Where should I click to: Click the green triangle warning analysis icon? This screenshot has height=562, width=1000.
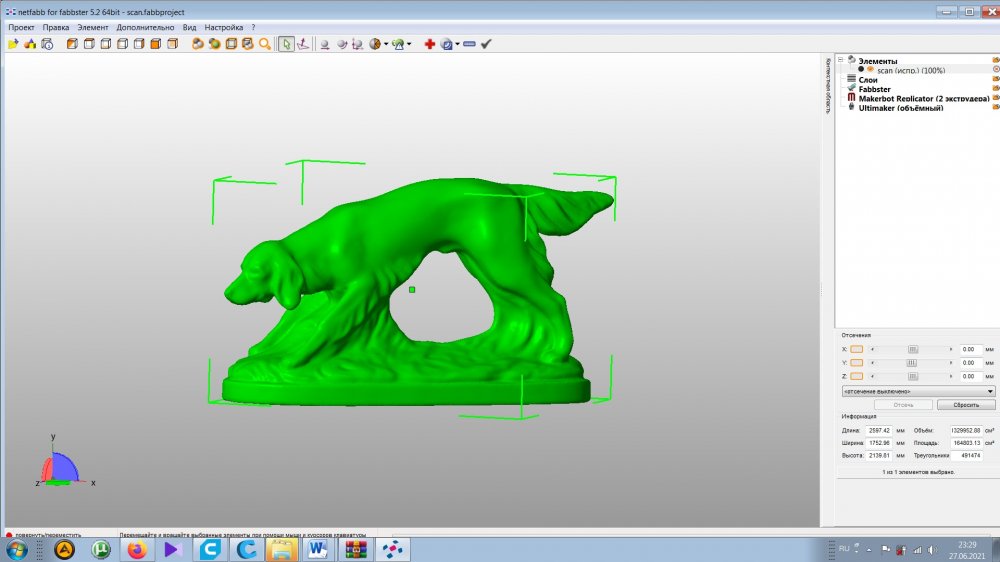[x=398, y=44]
